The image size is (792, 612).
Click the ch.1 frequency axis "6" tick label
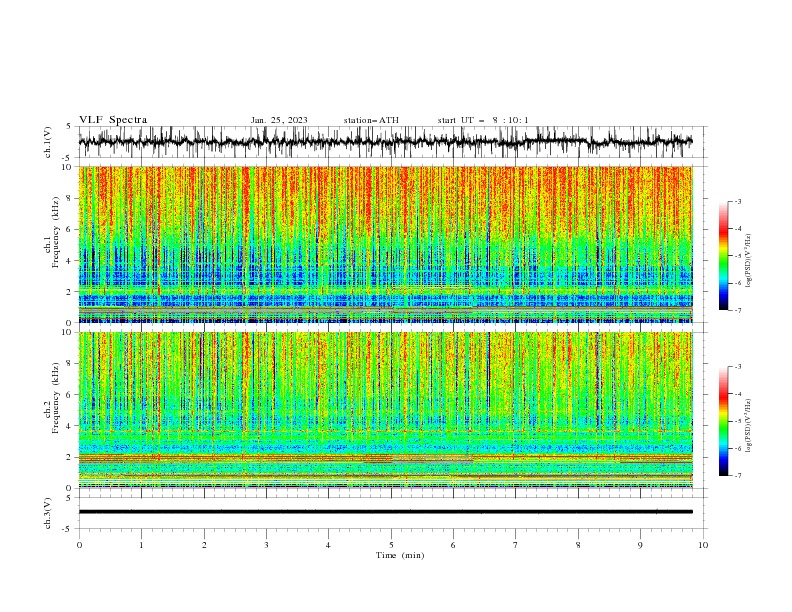pos(71,230)
